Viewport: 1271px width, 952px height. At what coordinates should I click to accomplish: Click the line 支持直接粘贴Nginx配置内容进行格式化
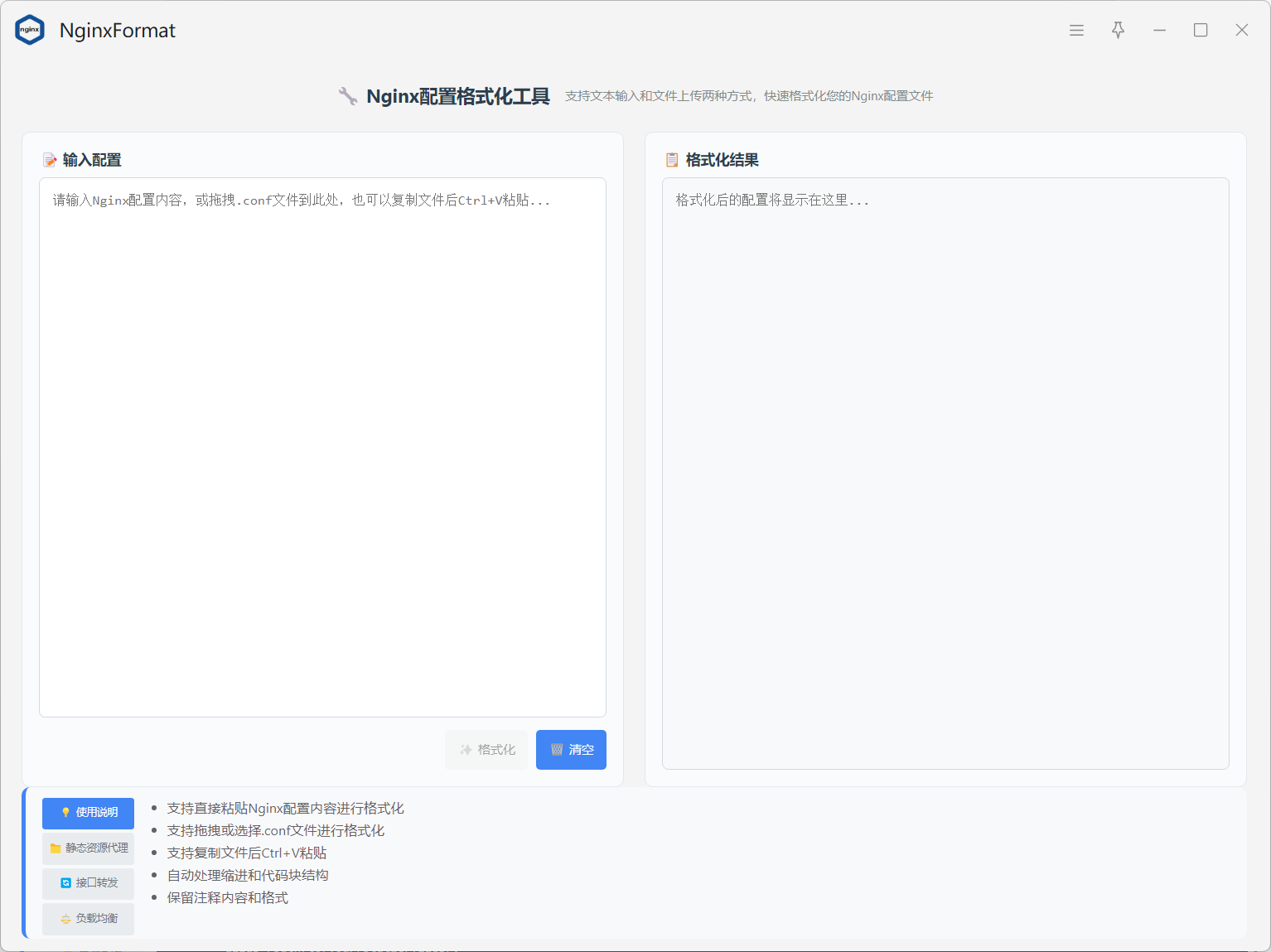pos(286,808)
